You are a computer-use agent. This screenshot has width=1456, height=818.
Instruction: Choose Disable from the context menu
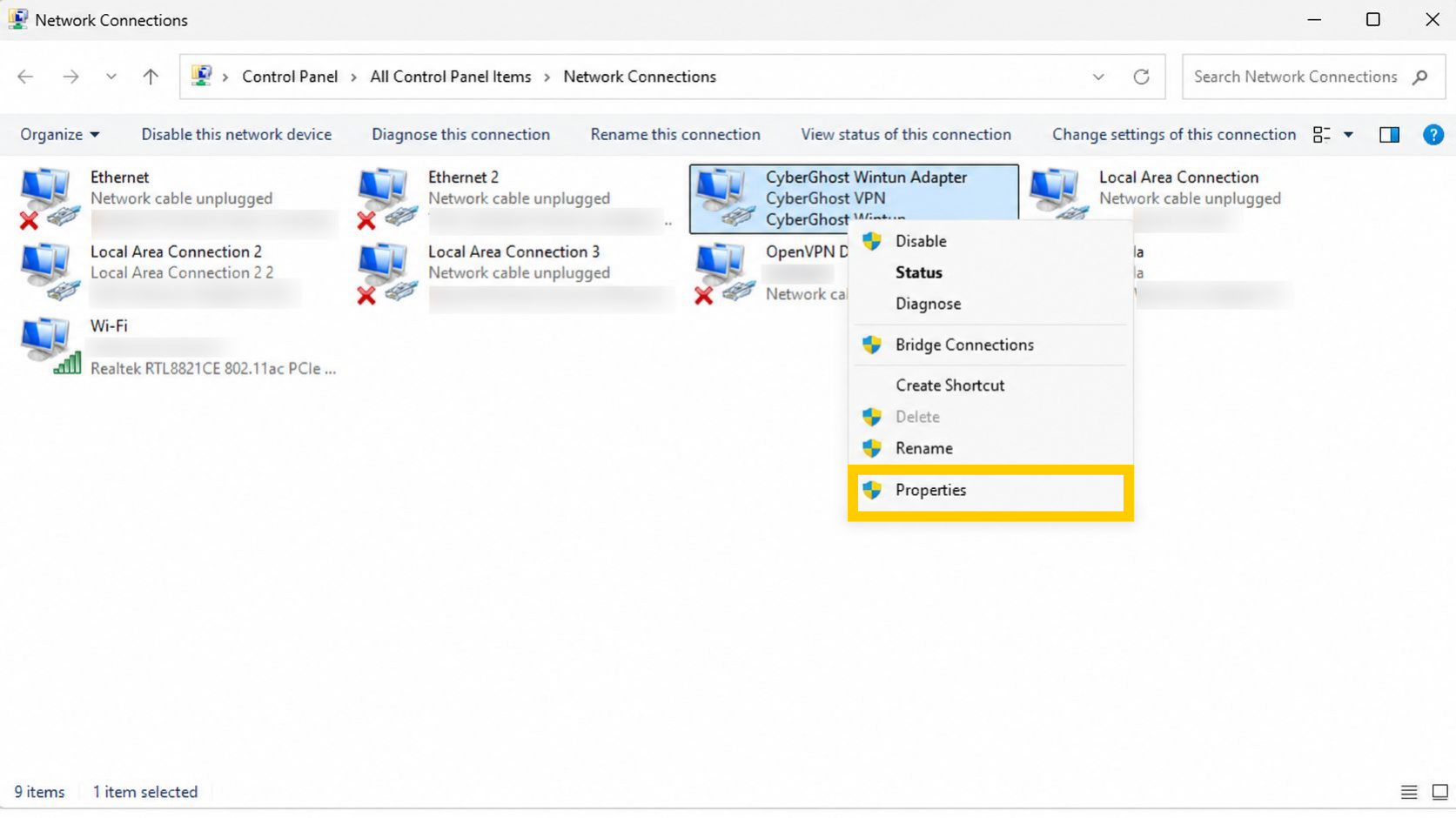(990, 241)
